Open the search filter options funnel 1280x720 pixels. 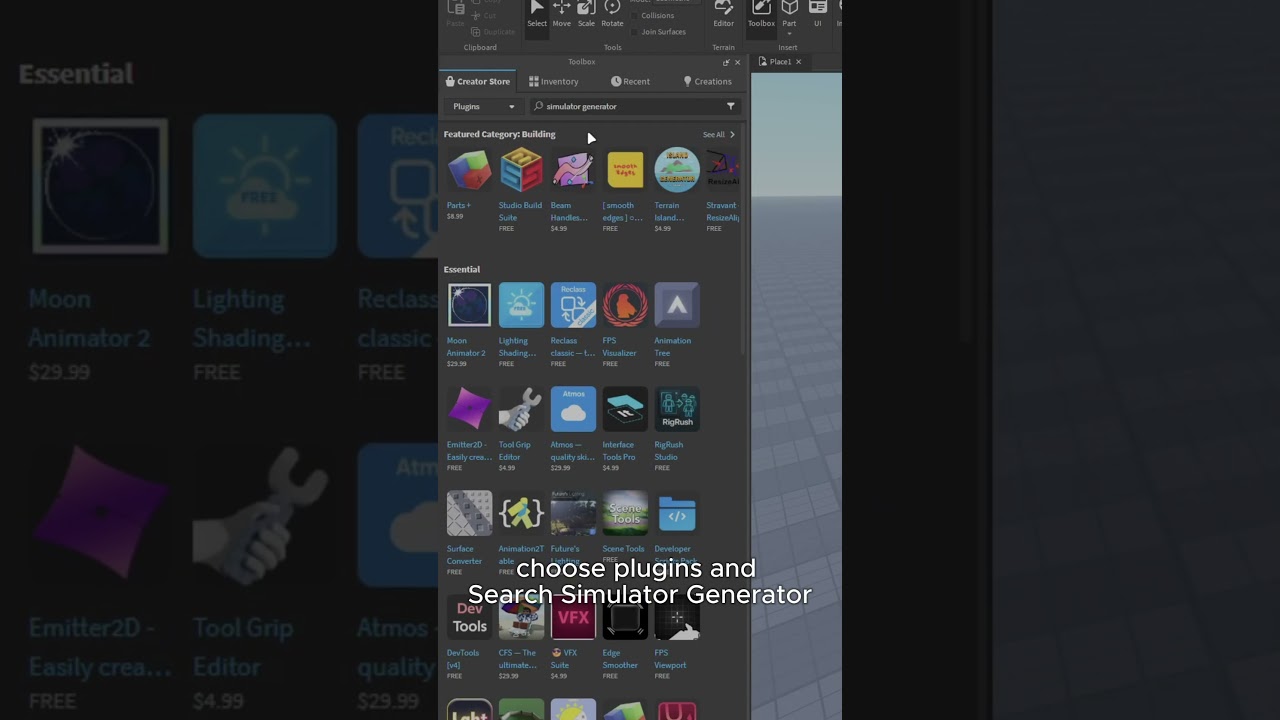(730, 106)
